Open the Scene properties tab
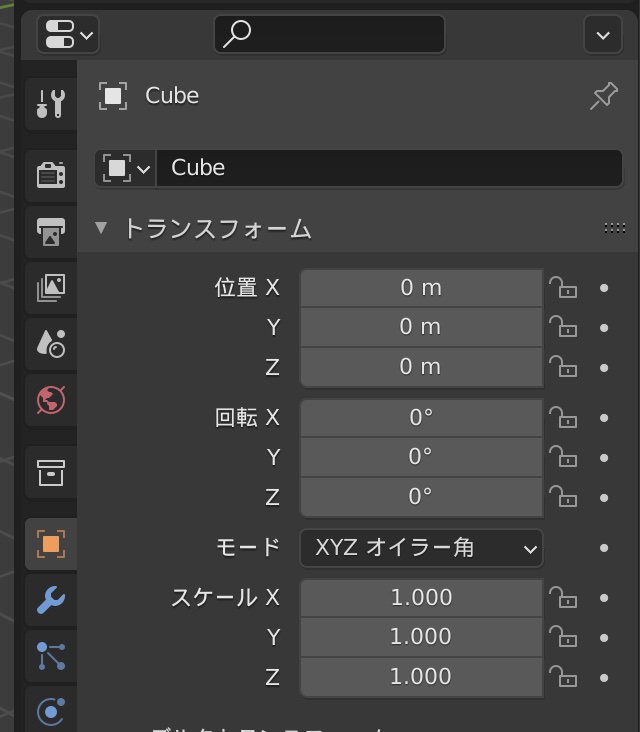Screen dimensions: 640x732 [x=50, y=343]
